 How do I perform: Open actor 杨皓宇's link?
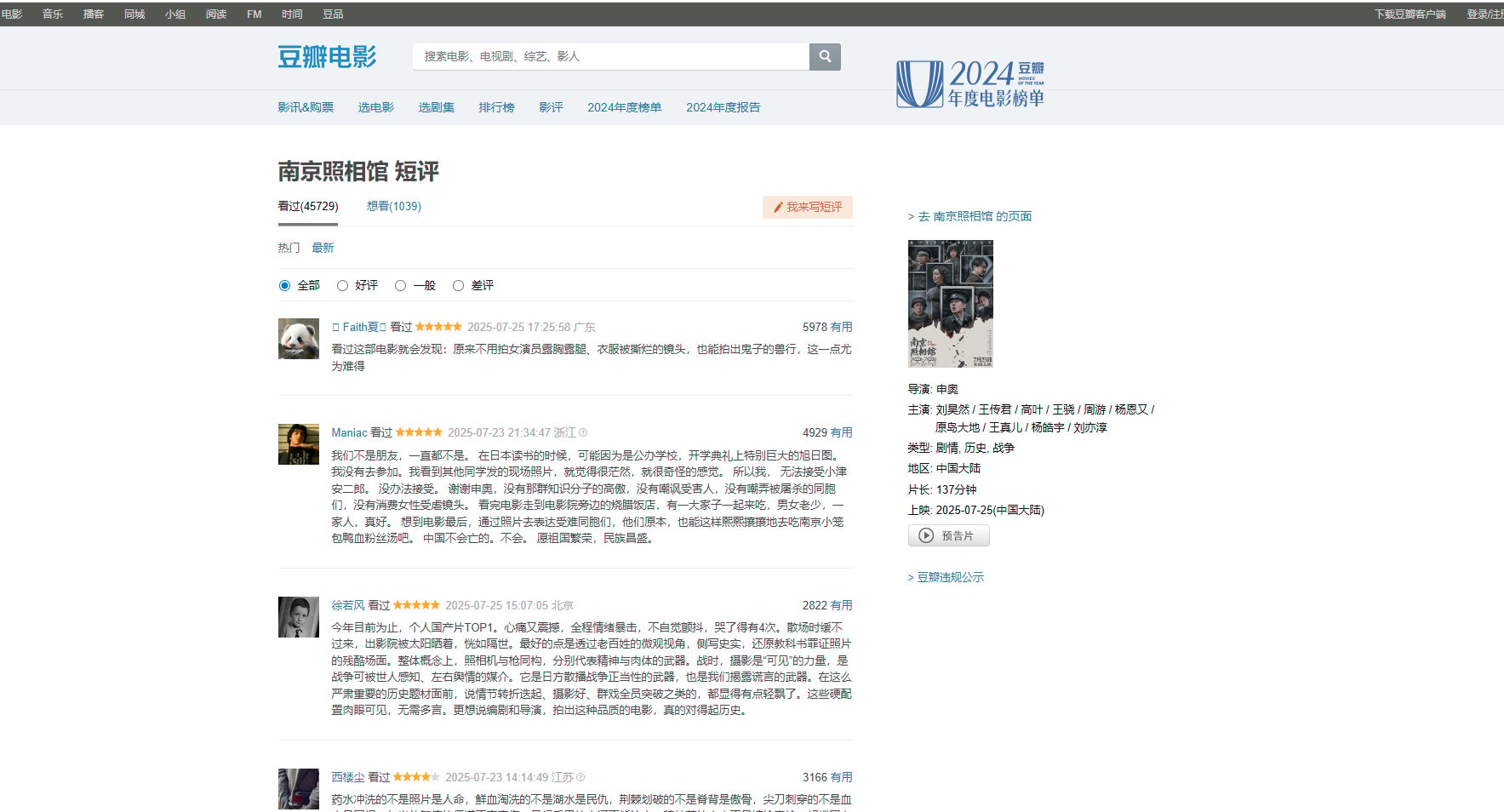1048,427
